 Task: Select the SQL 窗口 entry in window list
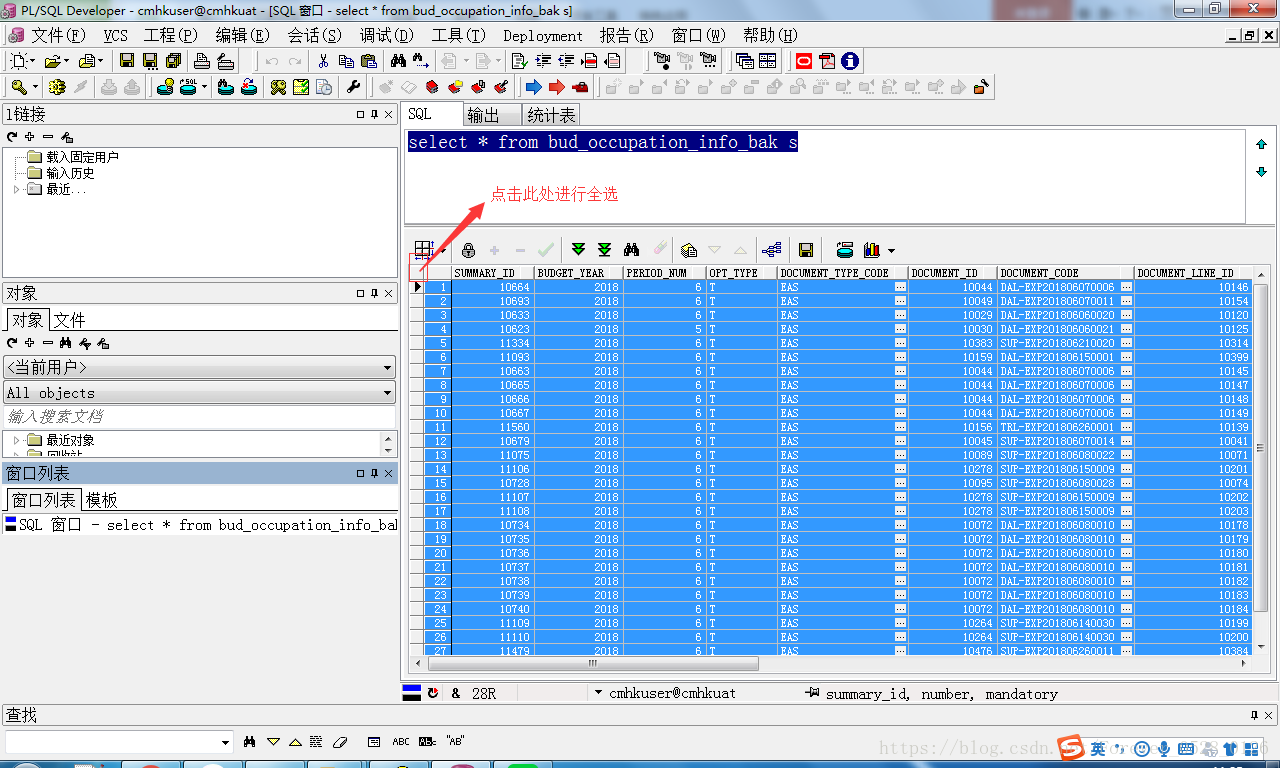(200, 524)
